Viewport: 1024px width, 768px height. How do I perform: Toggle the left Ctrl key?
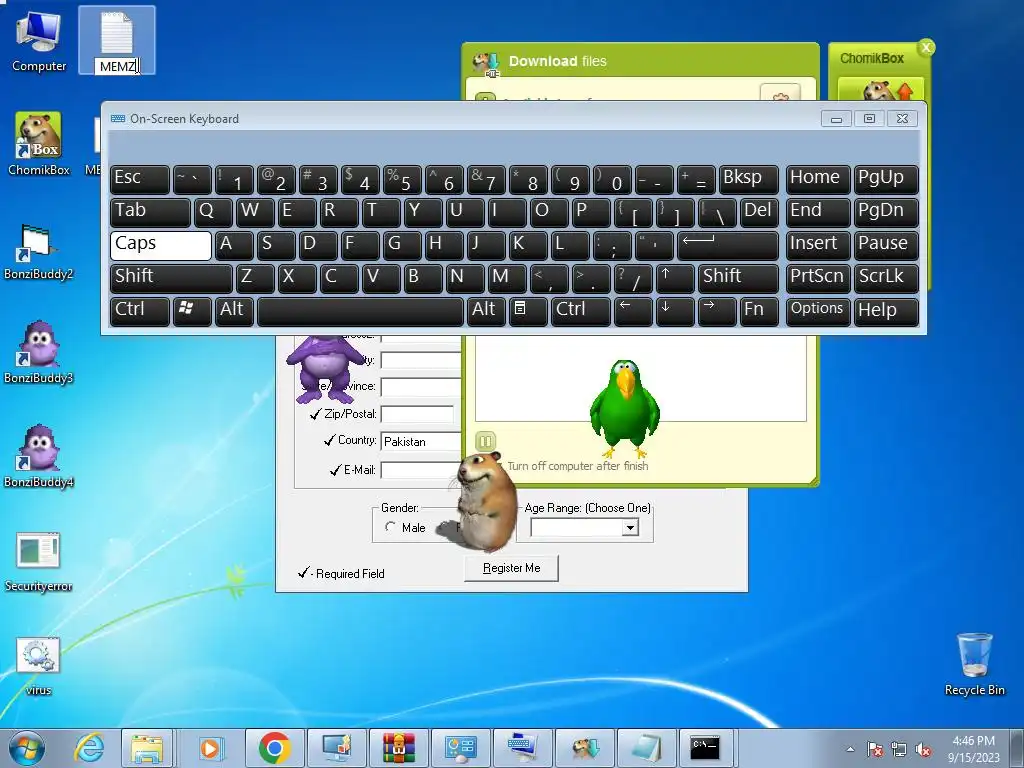(x=140, y=311)
